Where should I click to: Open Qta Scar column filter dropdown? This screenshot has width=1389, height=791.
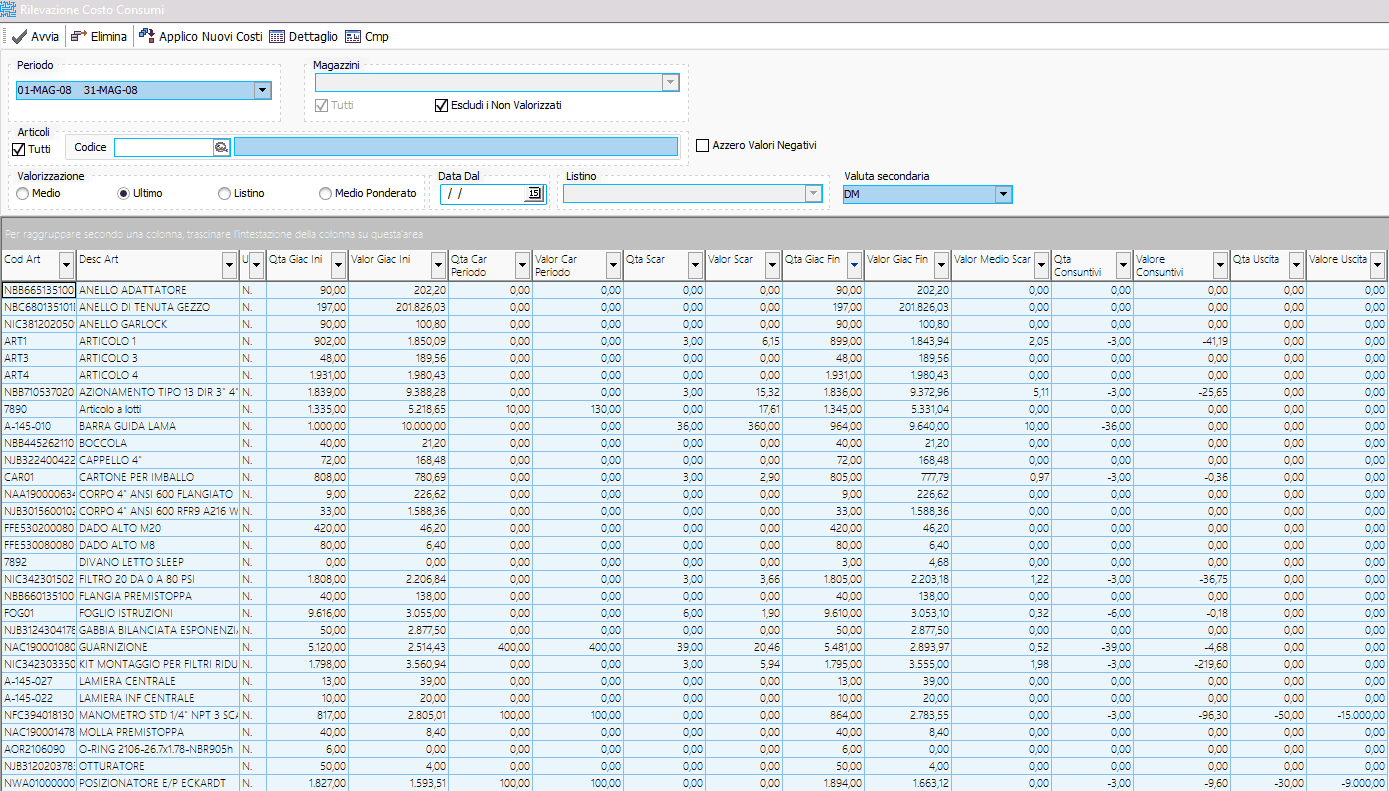click(697, 265)
